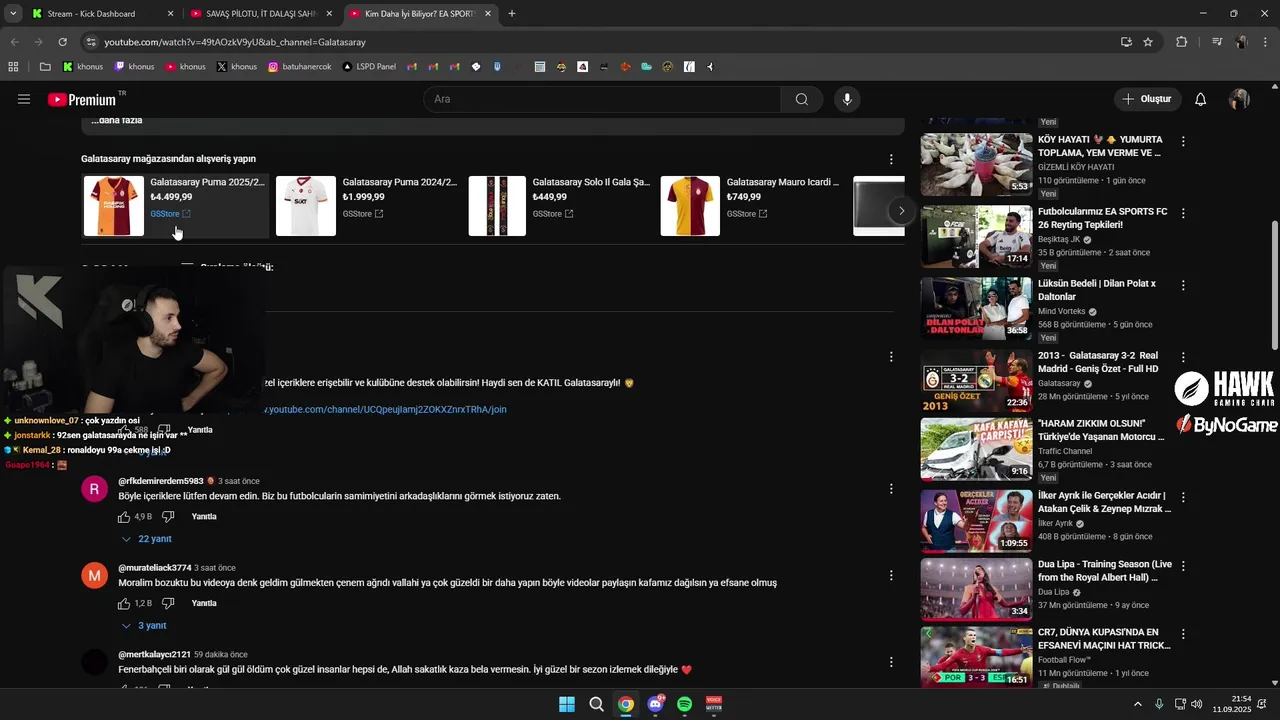Show hidden system tray icons
The image size is (1280, 720).
pyautogui.click(x=1137, y=704)
